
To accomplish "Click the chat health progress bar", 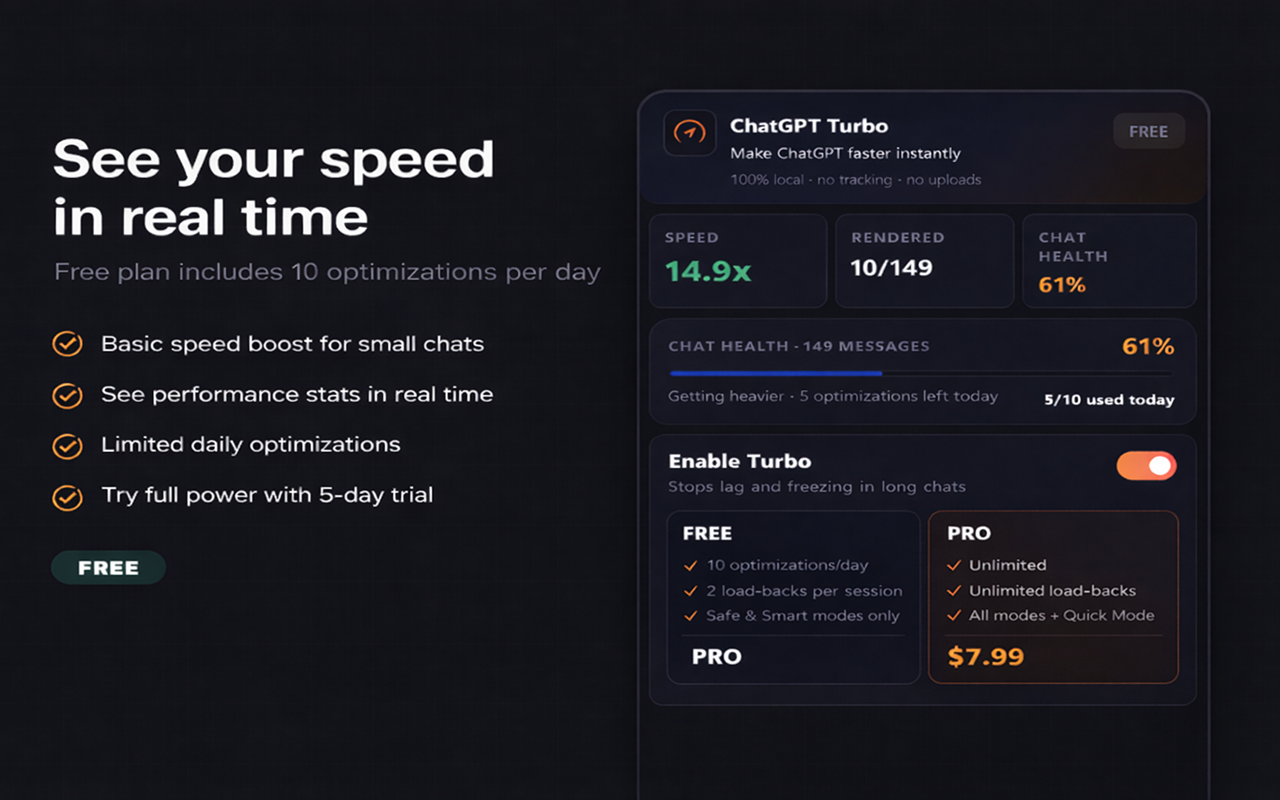I will click(x=920, y=373).
